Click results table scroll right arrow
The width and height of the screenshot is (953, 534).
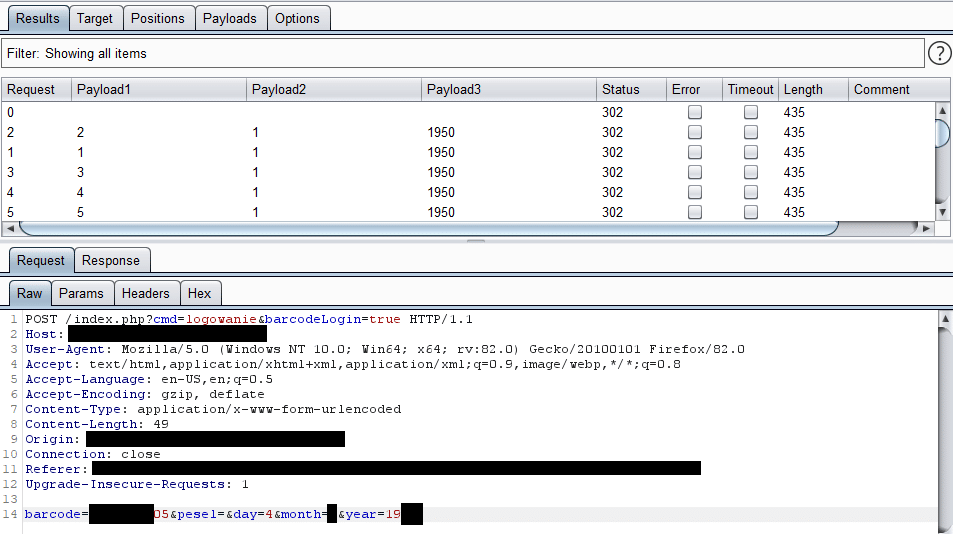pyautogui.click(x=926, y=228)
